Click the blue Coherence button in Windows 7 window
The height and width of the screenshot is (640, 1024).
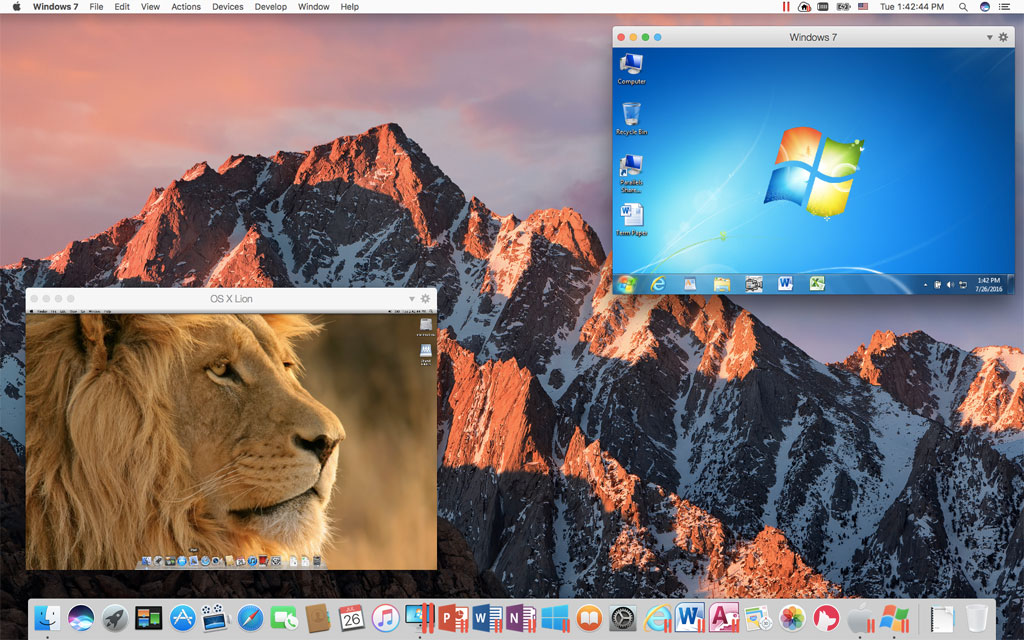pos(657,37)
